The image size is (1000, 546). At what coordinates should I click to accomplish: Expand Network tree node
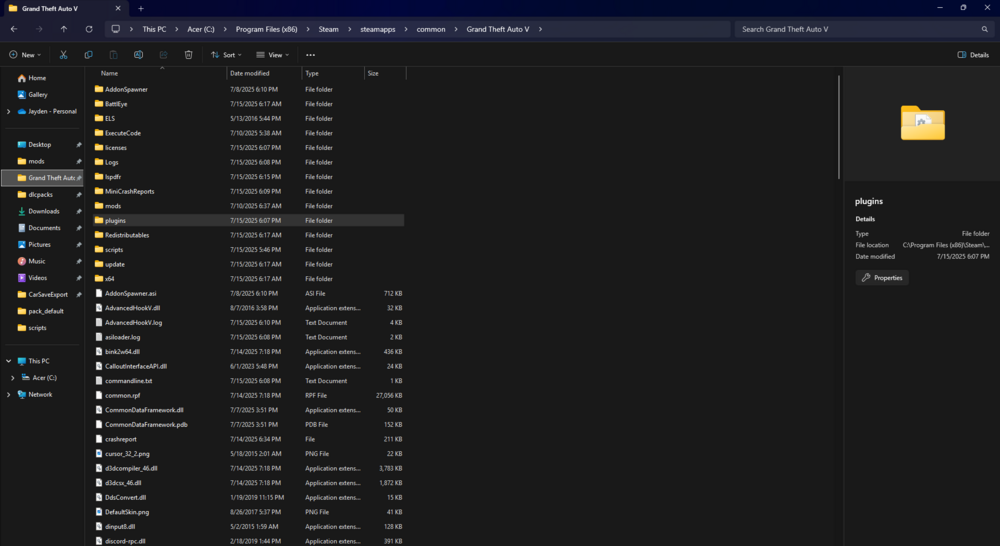[x=8, y=395]
